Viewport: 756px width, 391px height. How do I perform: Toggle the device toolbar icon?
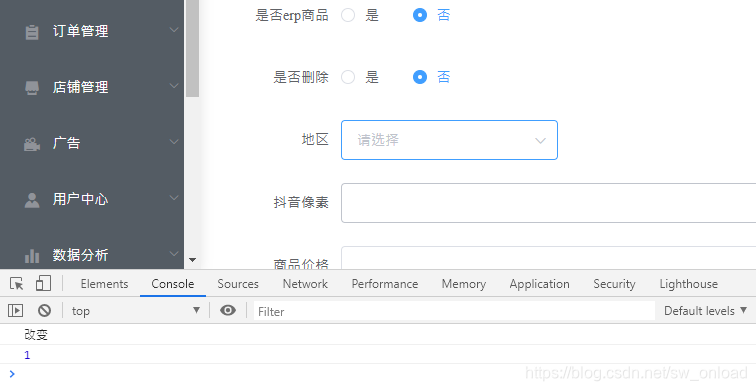[x=43, y=283]
